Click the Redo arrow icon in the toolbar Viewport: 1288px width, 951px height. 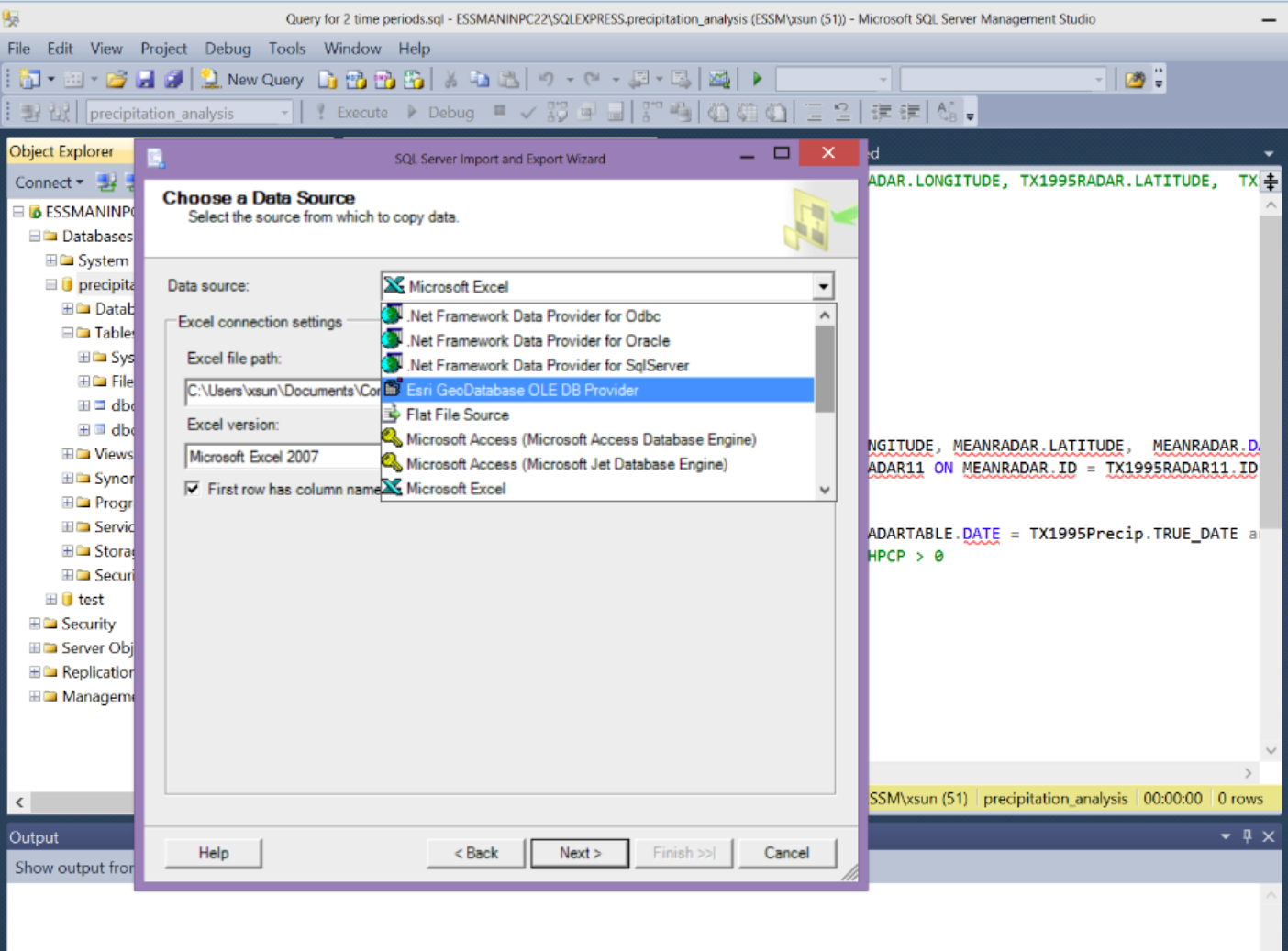(x=592, y=80)
